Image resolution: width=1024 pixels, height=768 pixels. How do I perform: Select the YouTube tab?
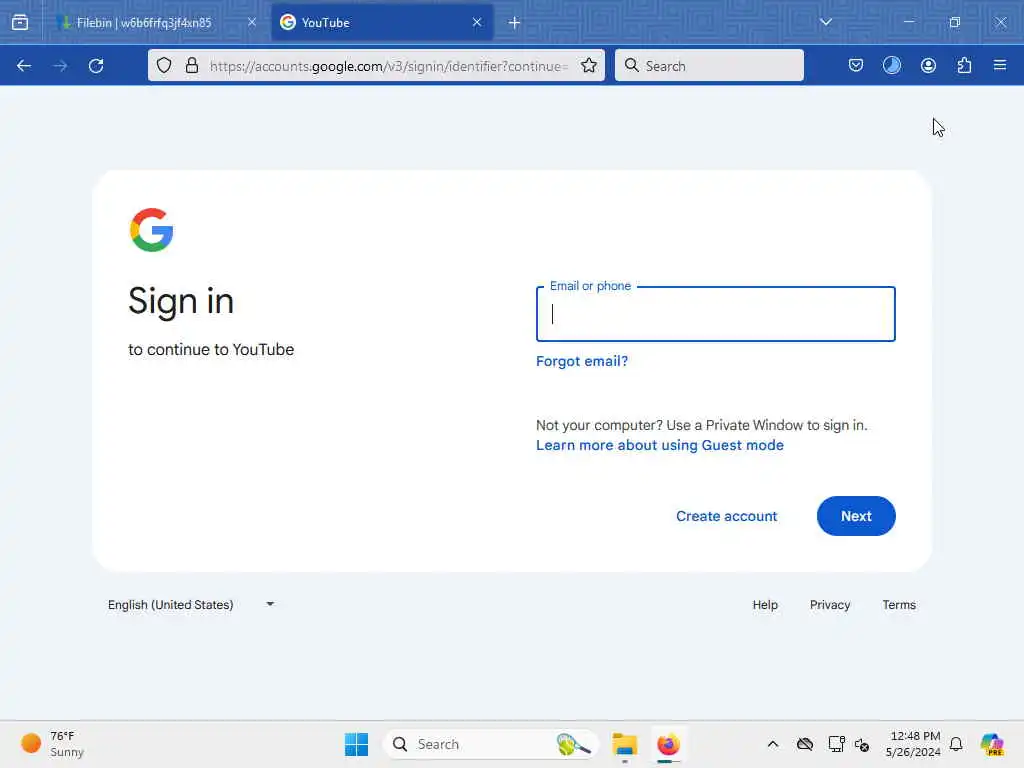click(x=381, y=22)
